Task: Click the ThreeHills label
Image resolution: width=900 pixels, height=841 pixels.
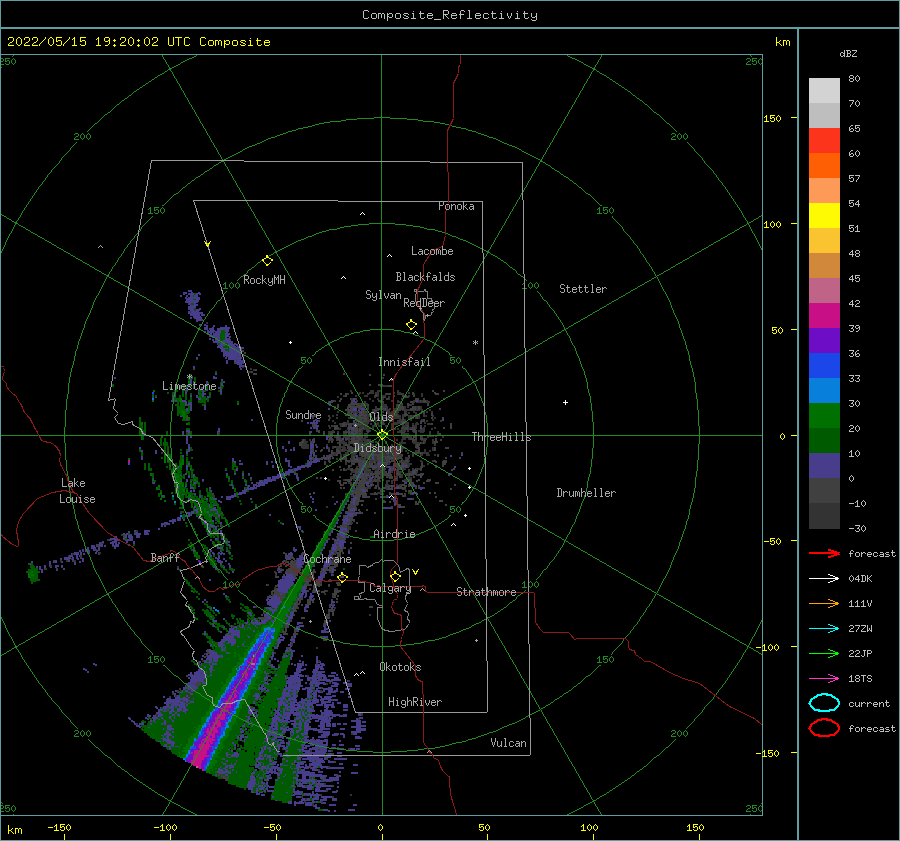Action: (x=502, y=437)
